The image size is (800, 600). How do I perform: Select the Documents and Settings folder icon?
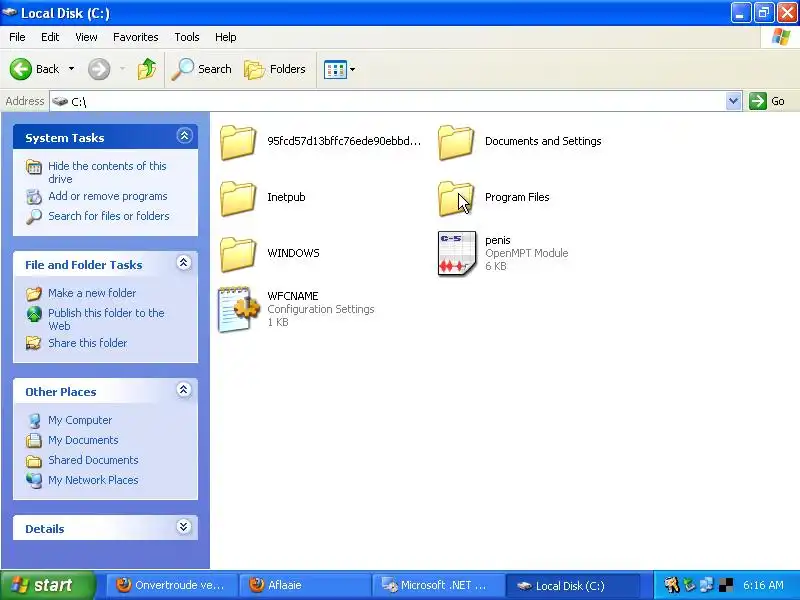(456, 143)
